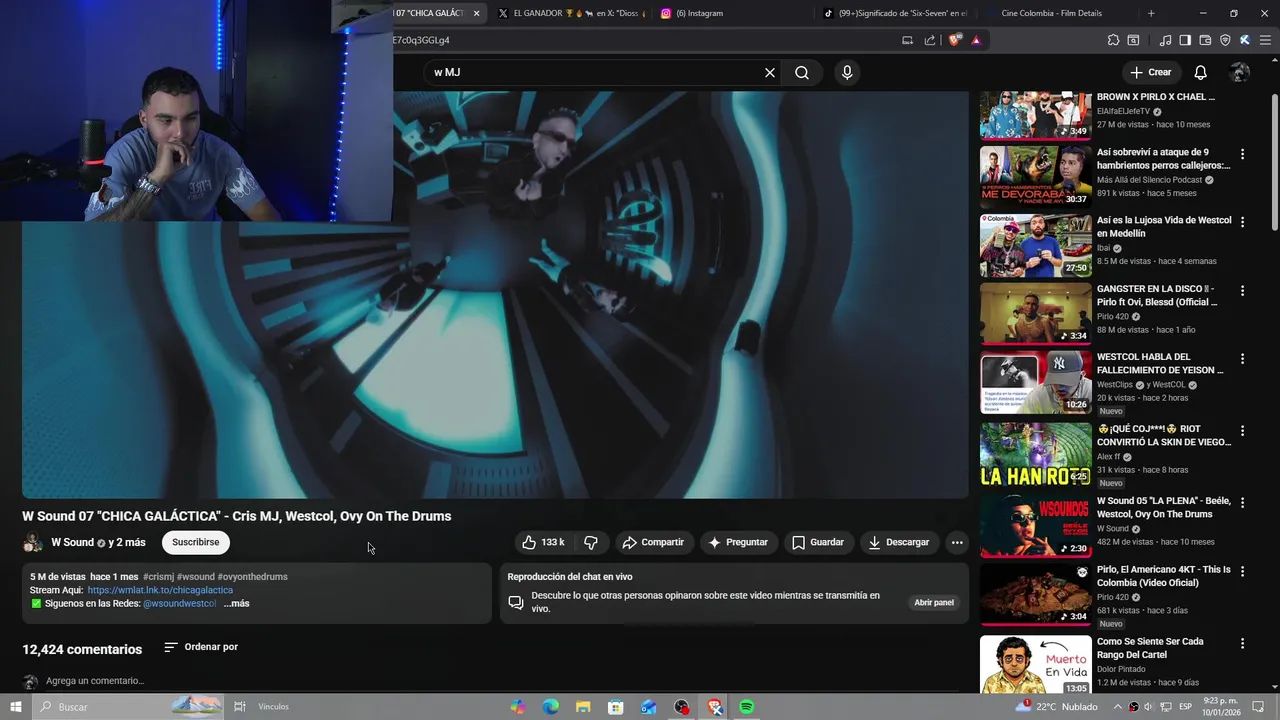Click 'Abrir panel' for chat replay

point(934,603)
